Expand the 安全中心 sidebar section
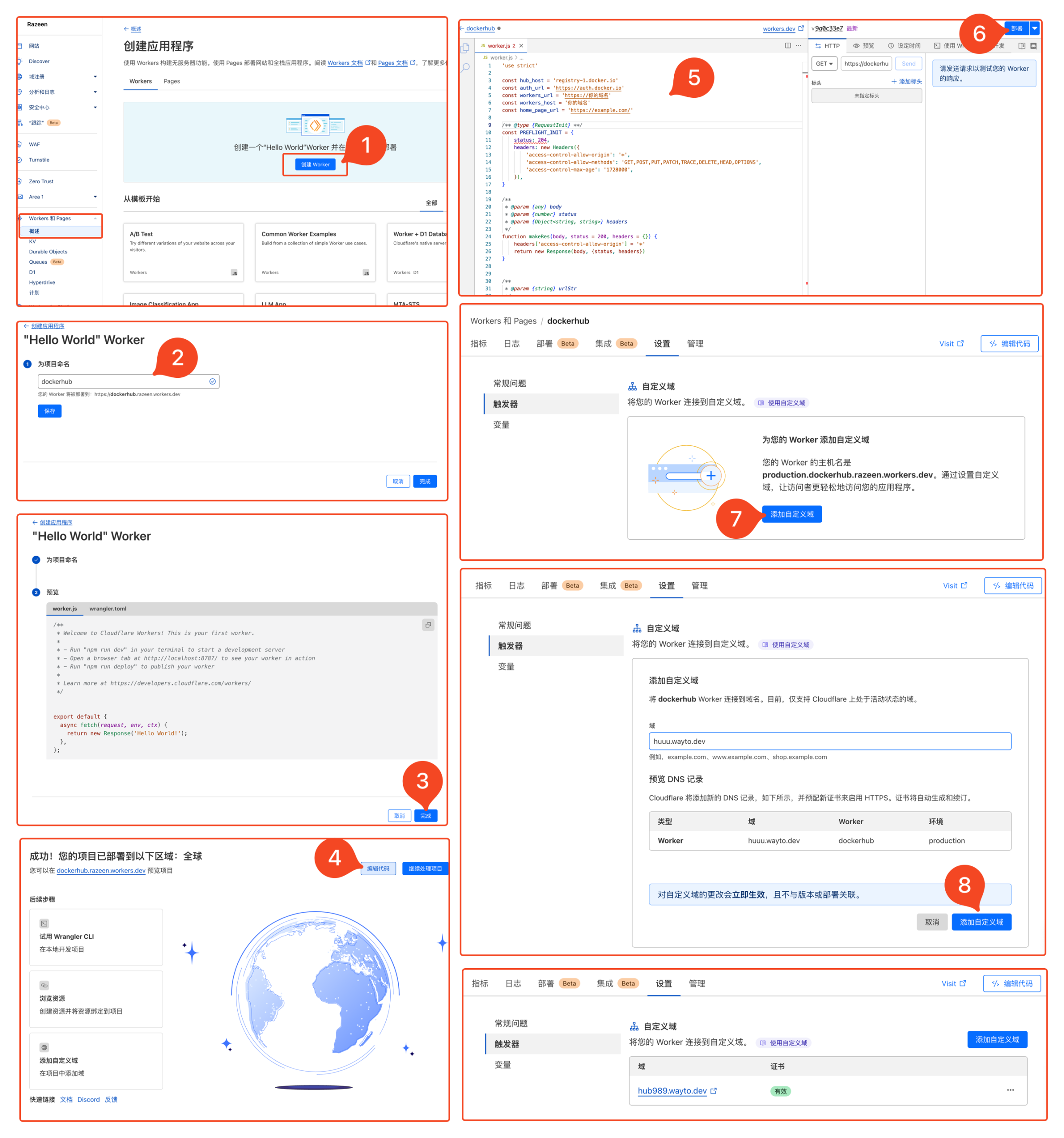This screenshot has height=1138, width=1064. click(95, 108)
